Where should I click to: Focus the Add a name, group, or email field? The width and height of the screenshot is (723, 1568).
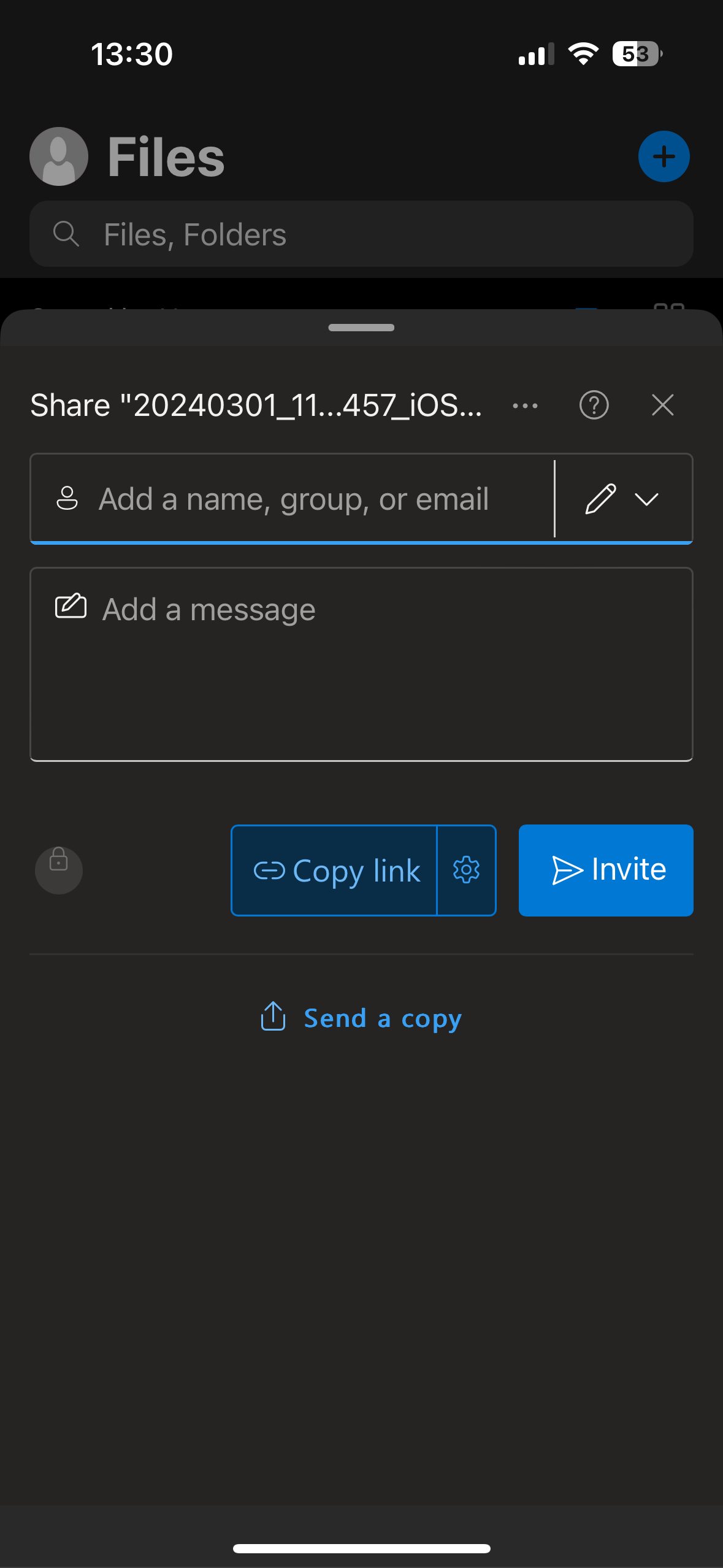point(294,499)
